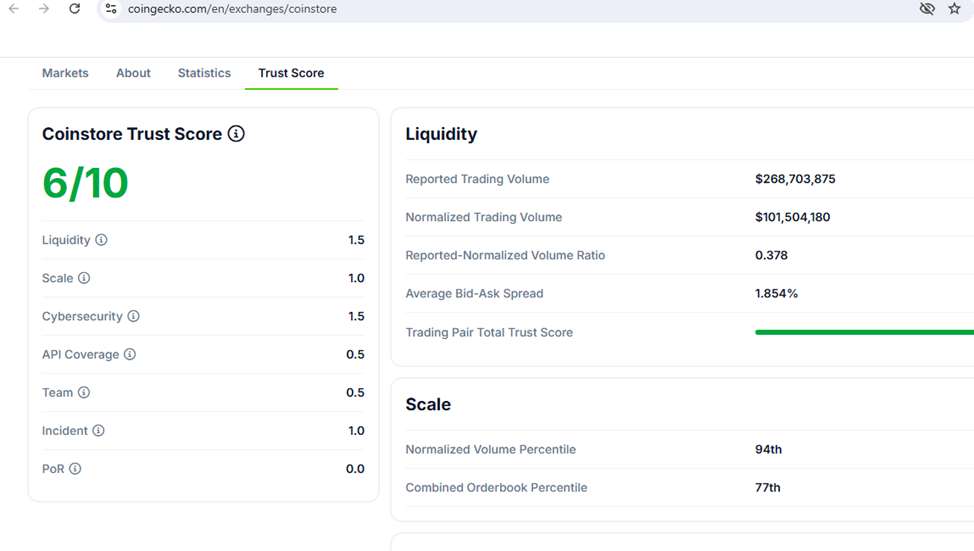This screenshot has height=551, width=974.
Task: Click the 0.378 volume ratio value
Action: (771, 255)
